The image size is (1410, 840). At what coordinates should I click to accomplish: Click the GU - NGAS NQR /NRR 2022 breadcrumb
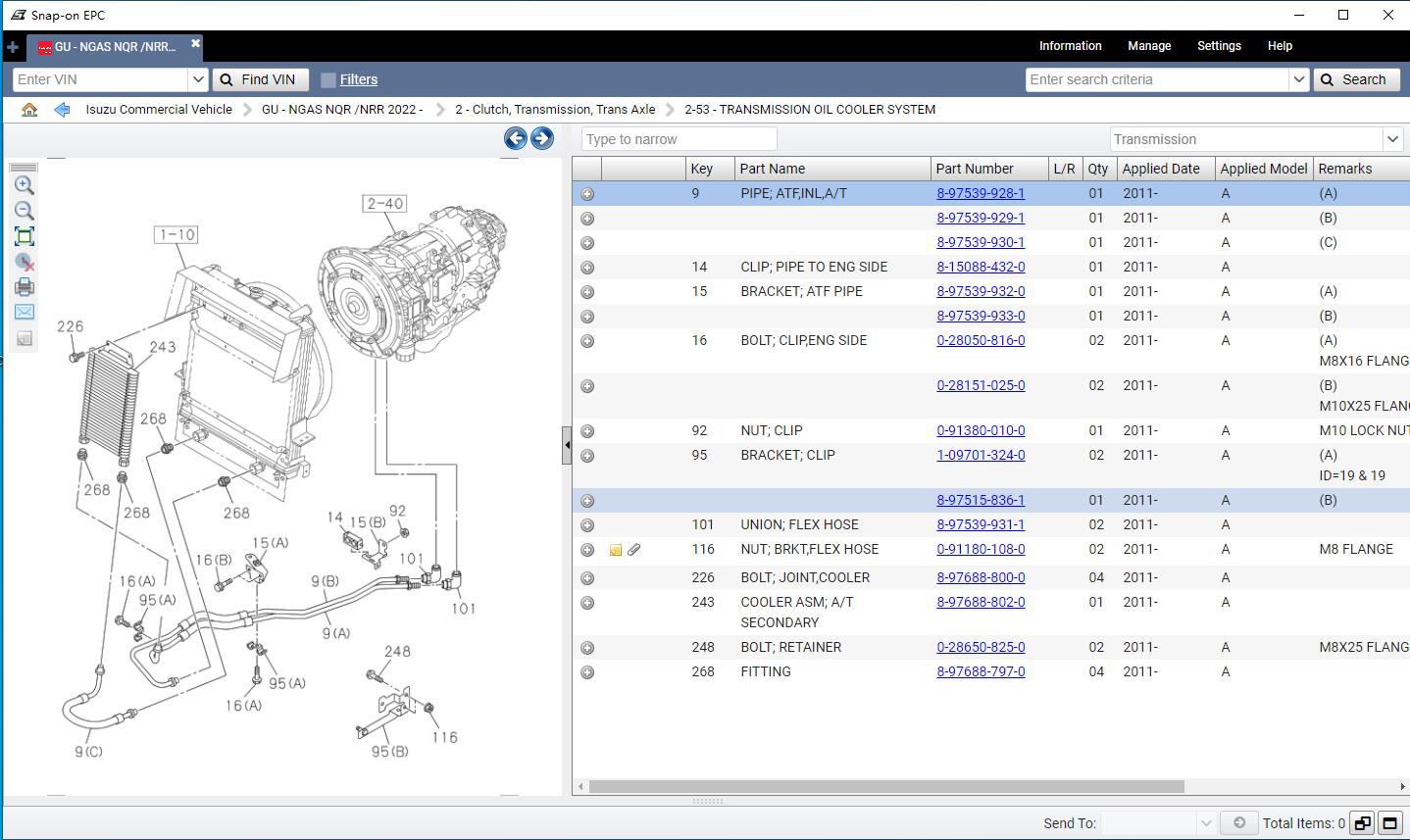click(x=342, y=110)
